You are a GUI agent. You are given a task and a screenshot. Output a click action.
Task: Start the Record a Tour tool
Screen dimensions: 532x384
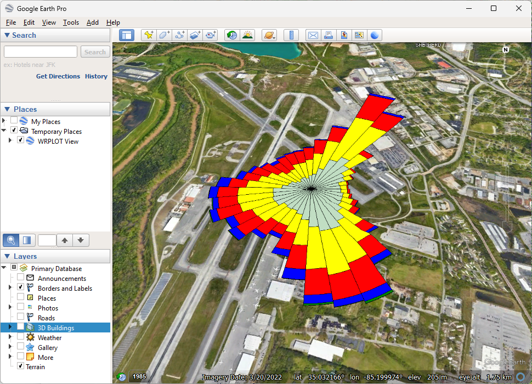point(210,35)
